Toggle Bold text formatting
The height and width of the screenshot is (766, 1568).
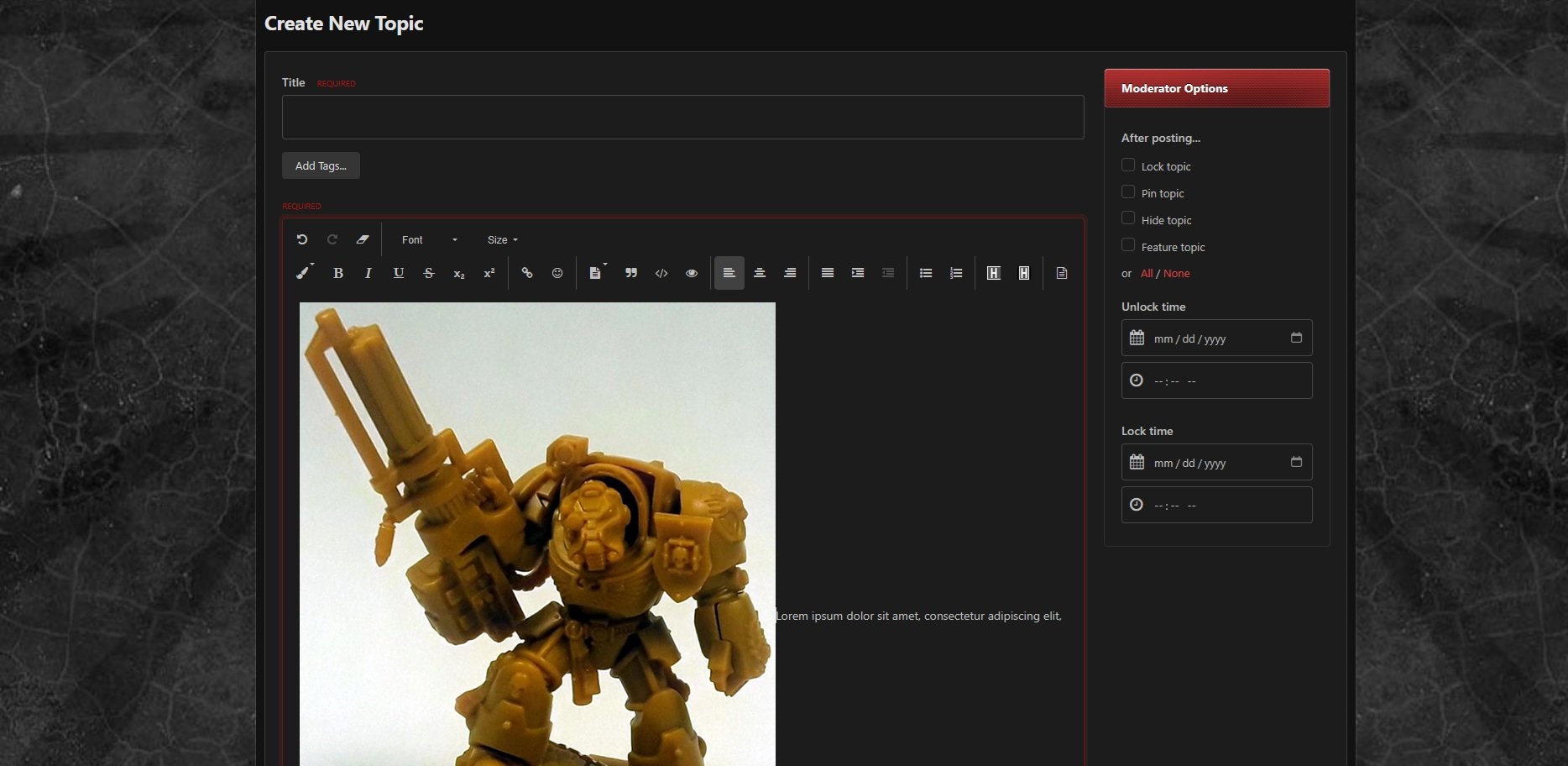pos(338,273)
